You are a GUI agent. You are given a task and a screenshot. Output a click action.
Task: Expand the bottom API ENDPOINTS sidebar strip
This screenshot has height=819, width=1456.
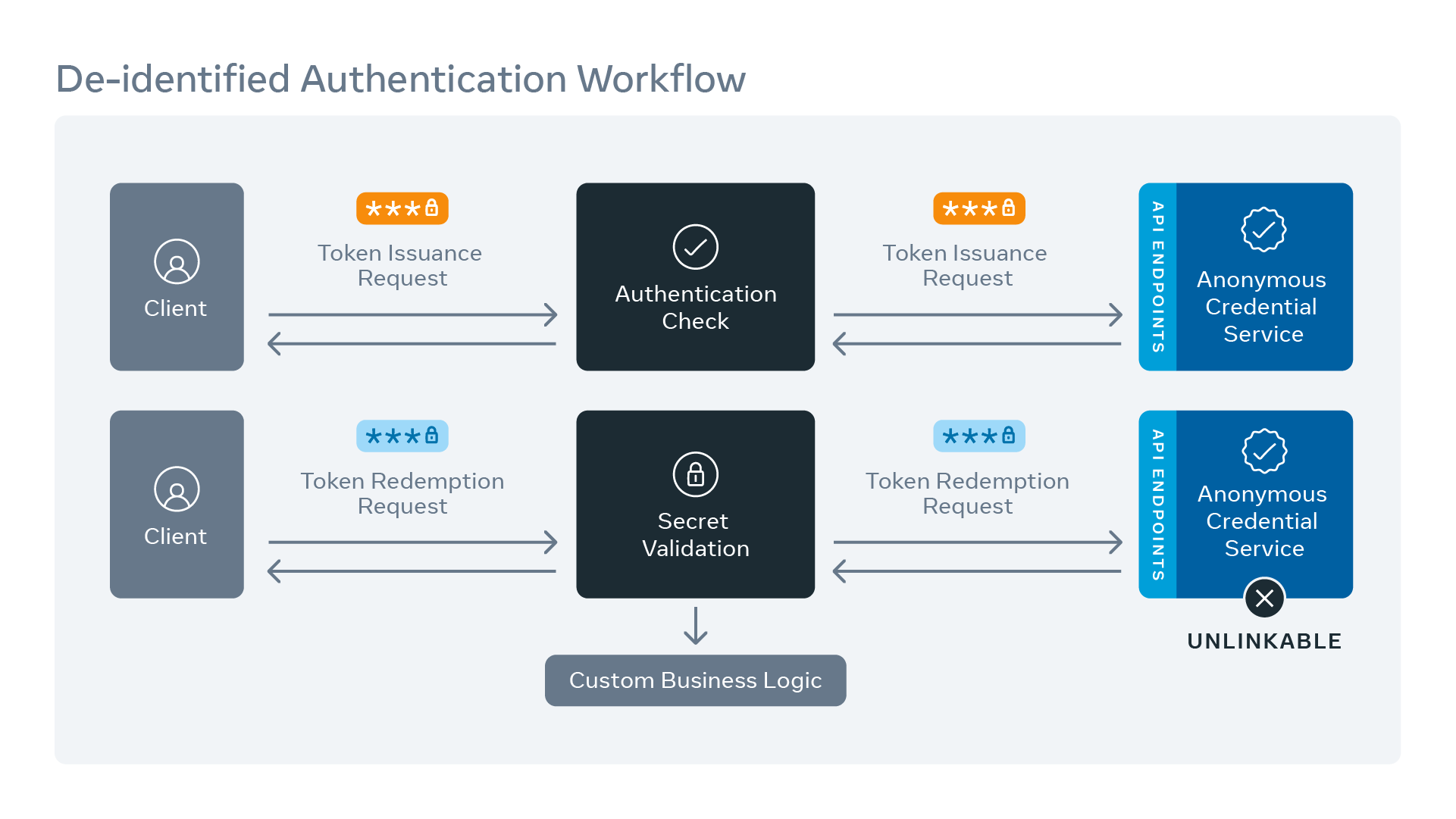(1156, 504)
